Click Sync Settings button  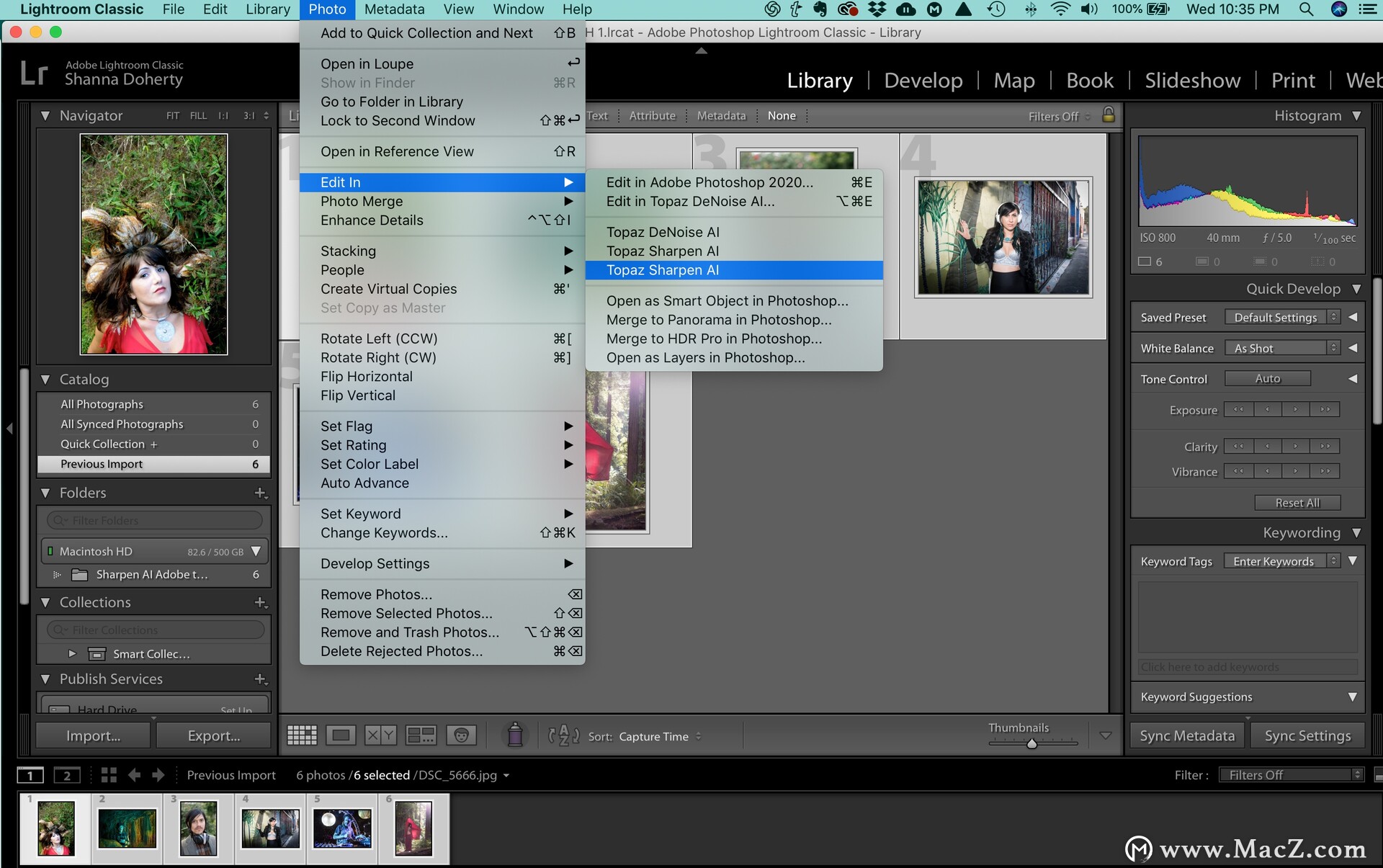1307,735
